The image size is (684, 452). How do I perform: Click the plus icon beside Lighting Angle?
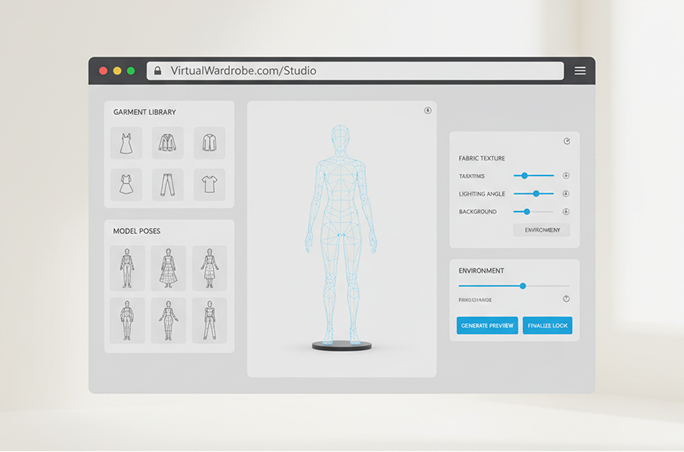[566, 194]
